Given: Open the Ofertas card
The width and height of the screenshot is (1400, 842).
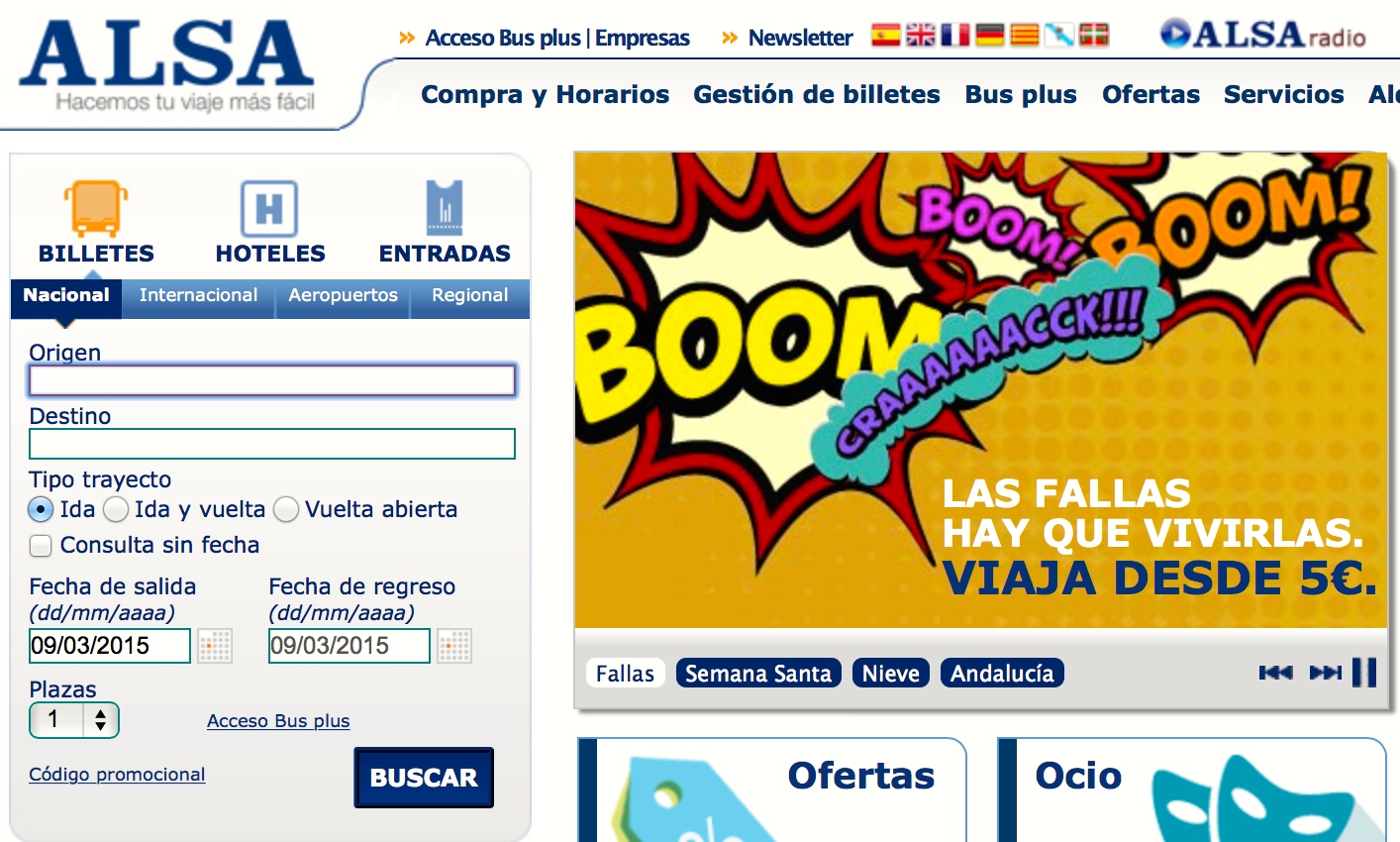Looking at the screenshot, I should pos(772,790).
